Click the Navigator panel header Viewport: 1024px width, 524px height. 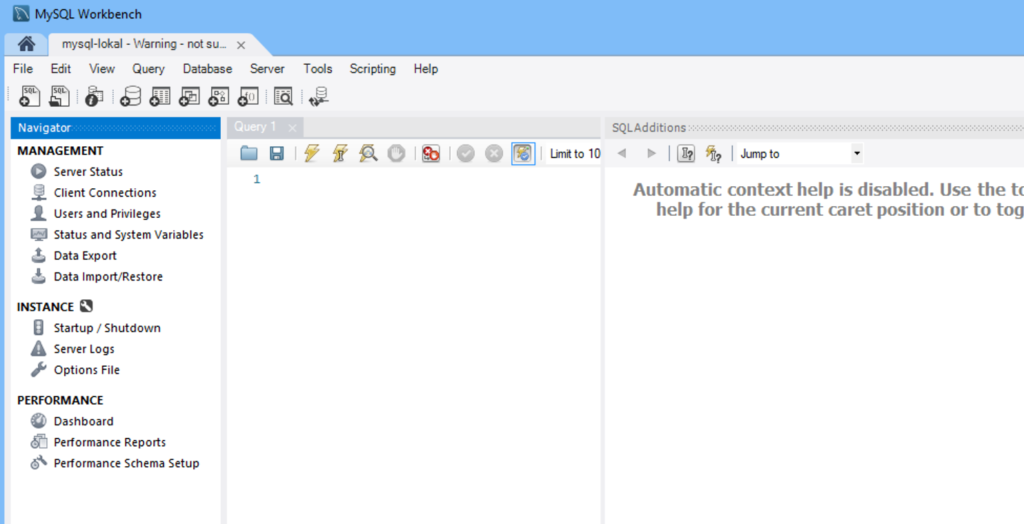pyautogui.click(x=116, y=127)
